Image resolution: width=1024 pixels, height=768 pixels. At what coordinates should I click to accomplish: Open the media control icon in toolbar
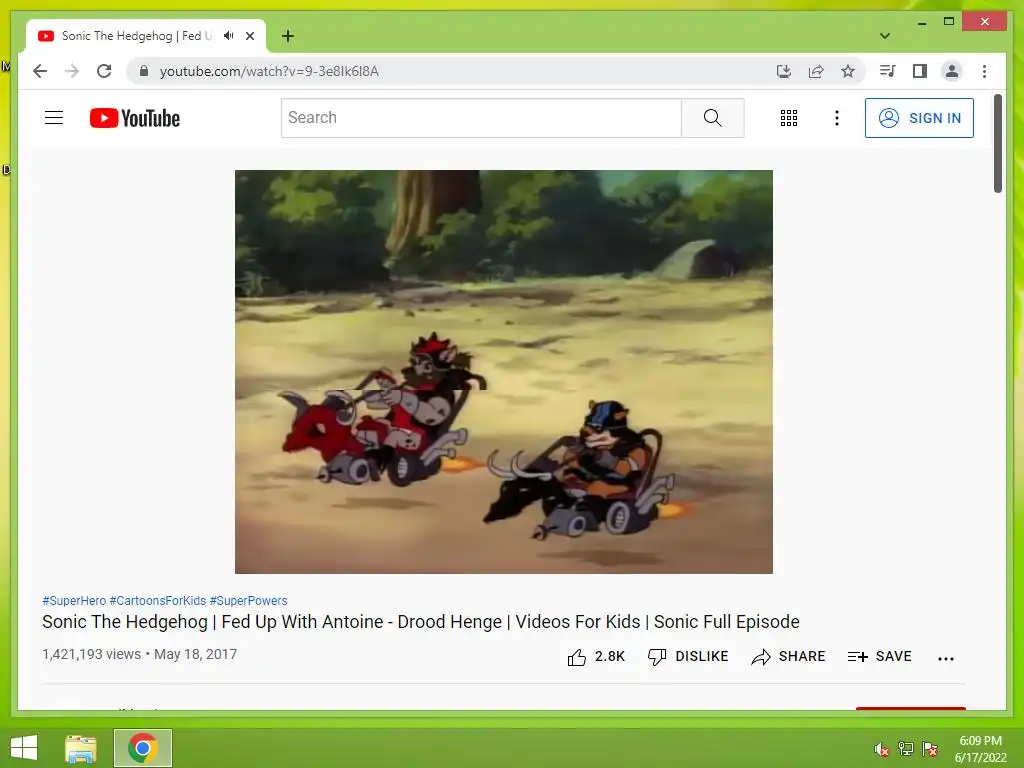tap(888, 71)
